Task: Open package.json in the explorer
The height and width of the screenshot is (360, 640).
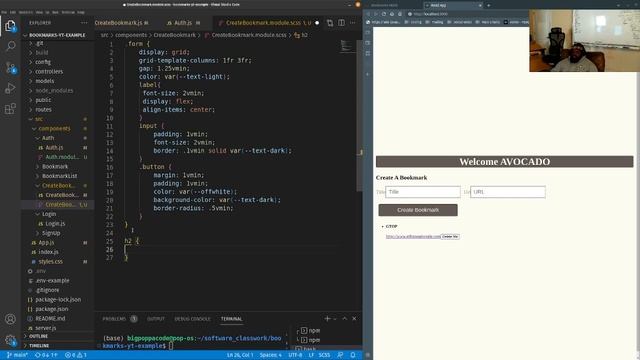Action: tap(51, 309)
